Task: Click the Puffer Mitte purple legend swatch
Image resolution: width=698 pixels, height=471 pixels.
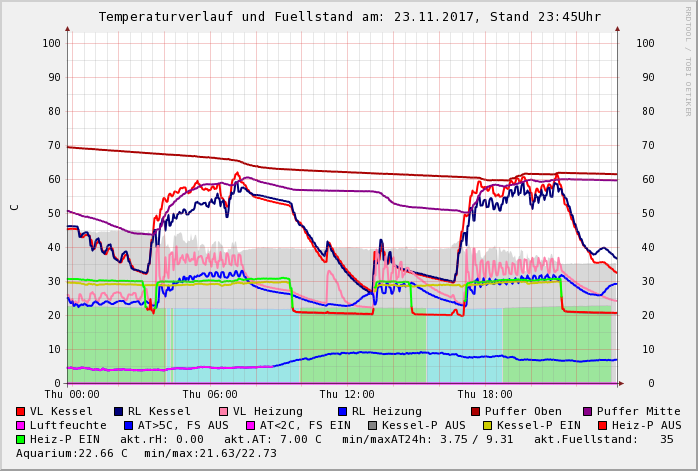Action: 587,411
